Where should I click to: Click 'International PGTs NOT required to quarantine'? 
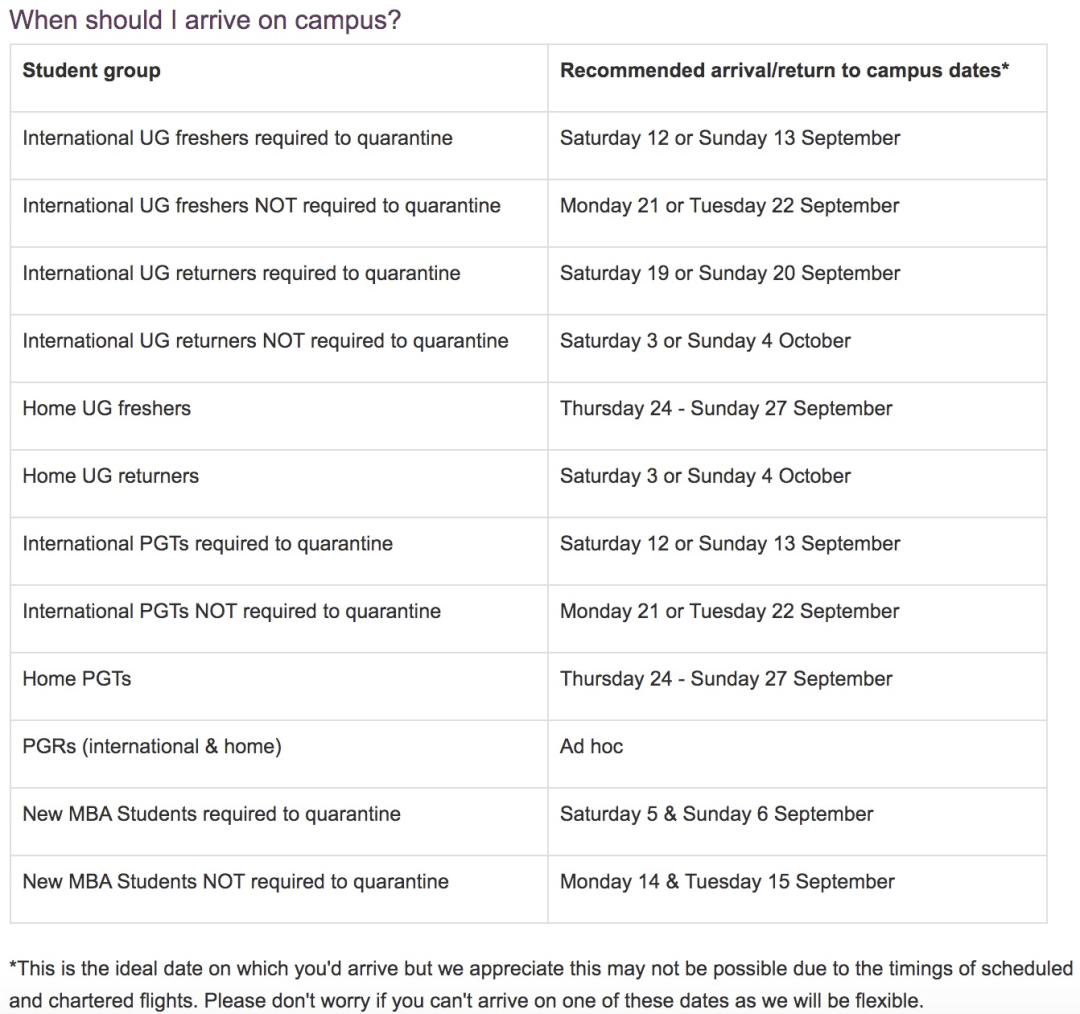click(231, 611)
